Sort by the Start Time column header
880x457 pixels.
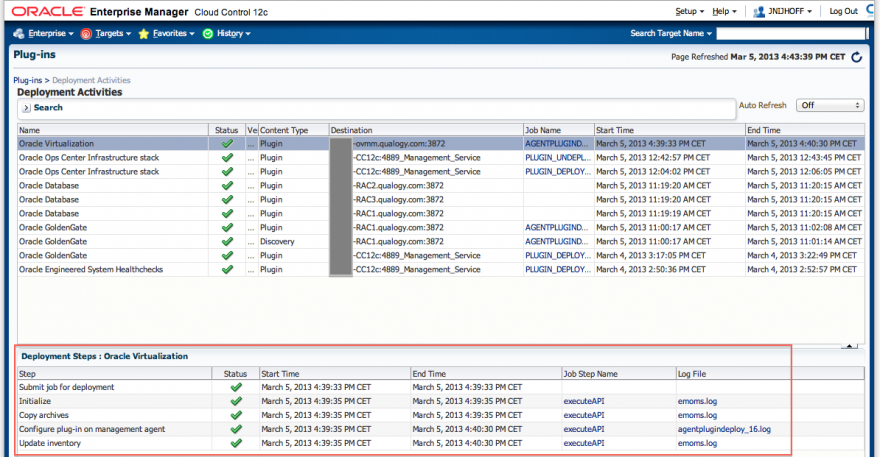click(670, 130)
